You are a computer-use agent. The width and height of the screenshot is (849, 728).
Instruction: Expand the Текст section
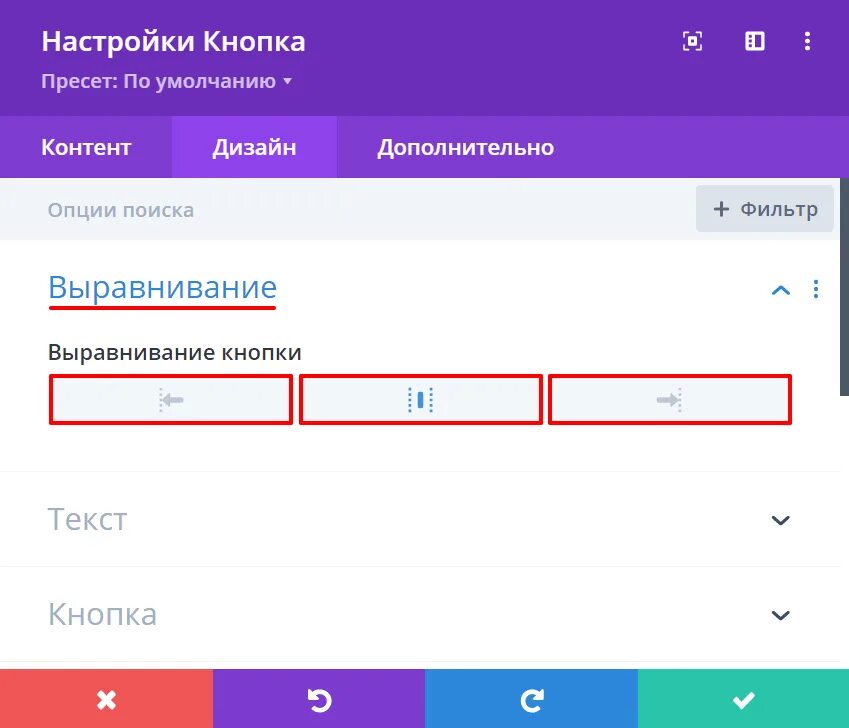point(420,520)
